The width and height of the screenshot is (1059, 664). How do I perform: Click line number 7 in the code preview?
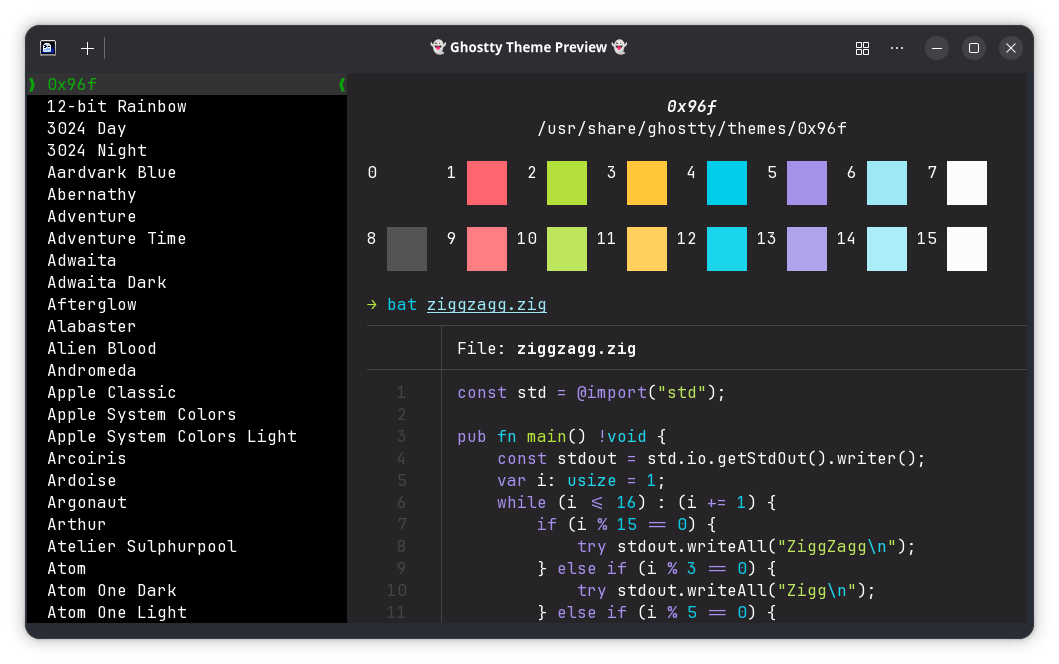pyautogui.click(x=401, y=524)
